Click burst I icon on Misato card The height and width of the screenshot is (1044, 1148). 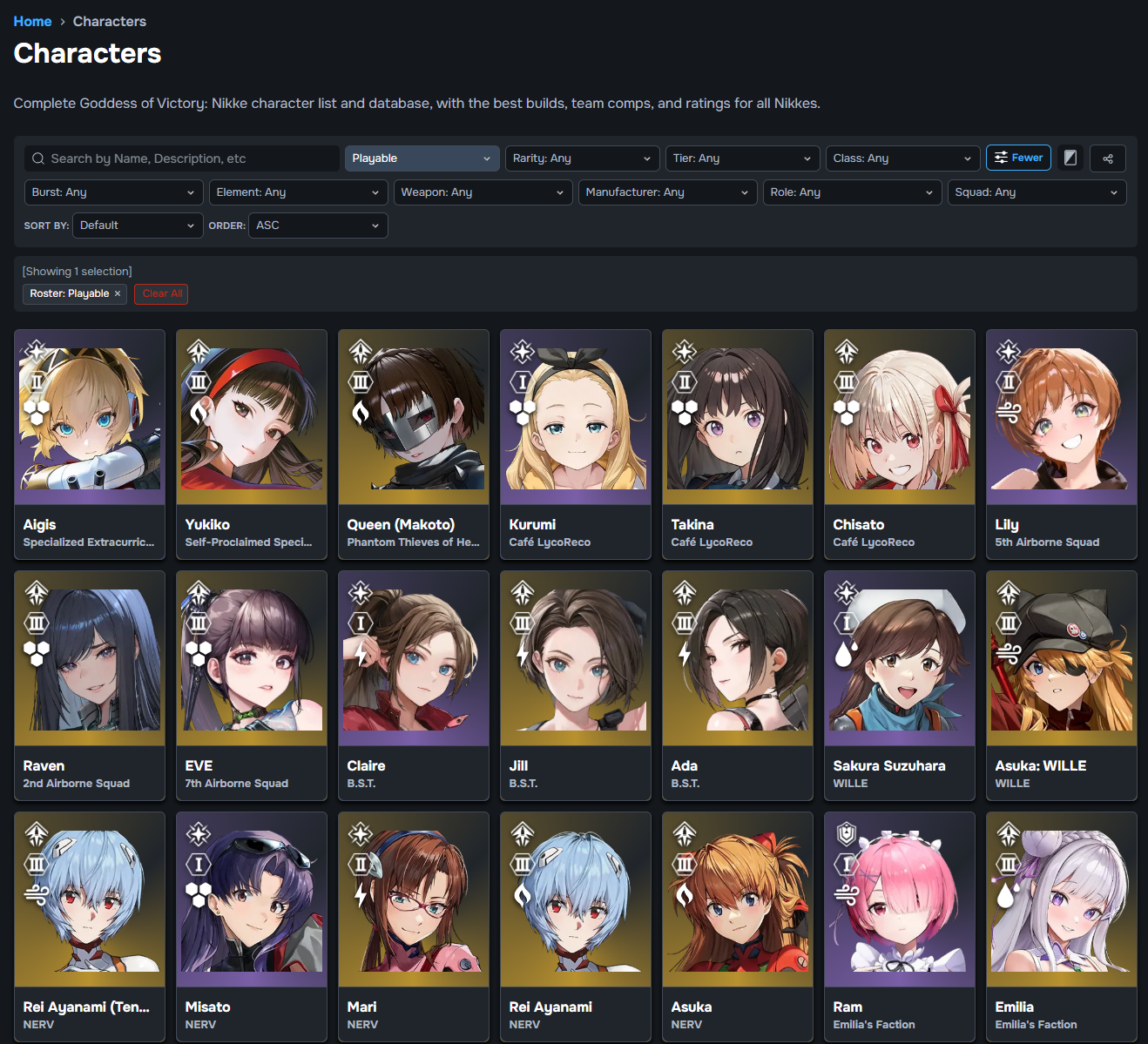coord(199,864)
